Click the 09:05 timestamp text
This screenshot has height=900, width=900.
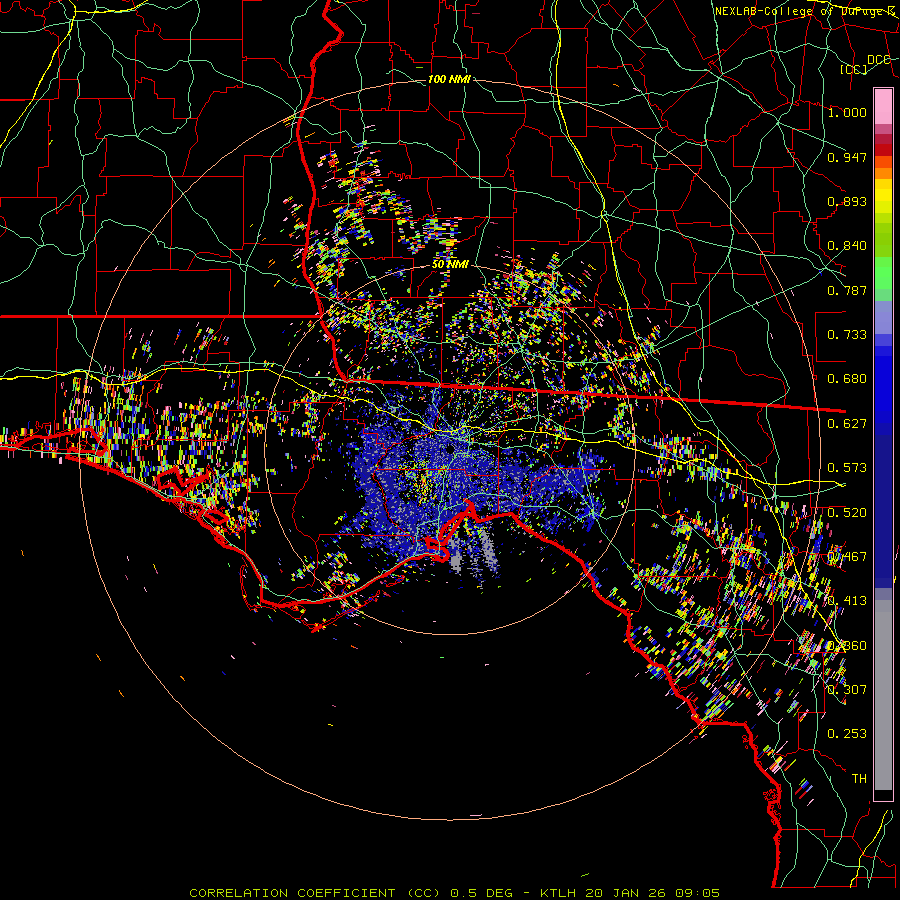click(695, 893)
